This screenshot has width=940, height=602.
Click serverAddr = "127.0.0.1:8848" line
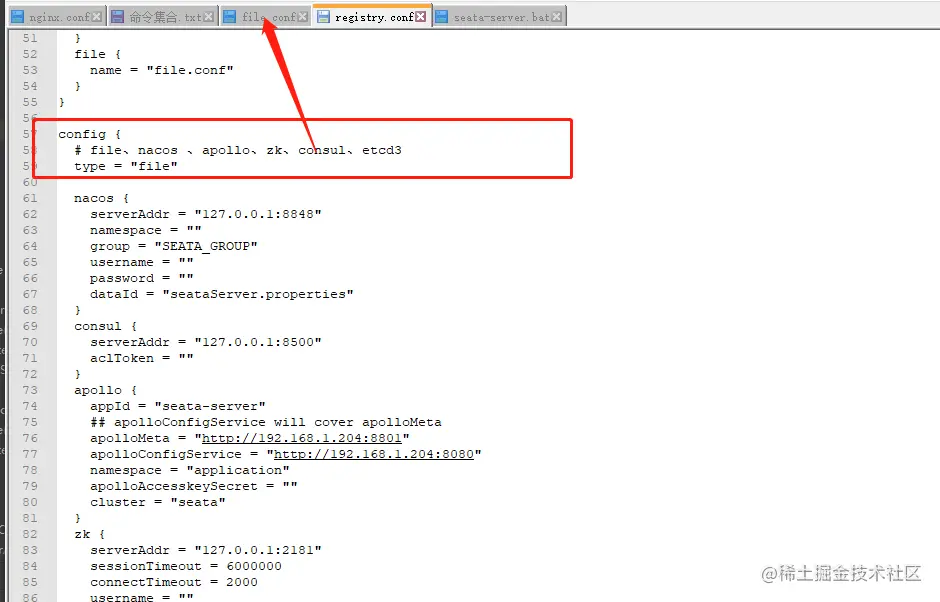tap(206, 214)
